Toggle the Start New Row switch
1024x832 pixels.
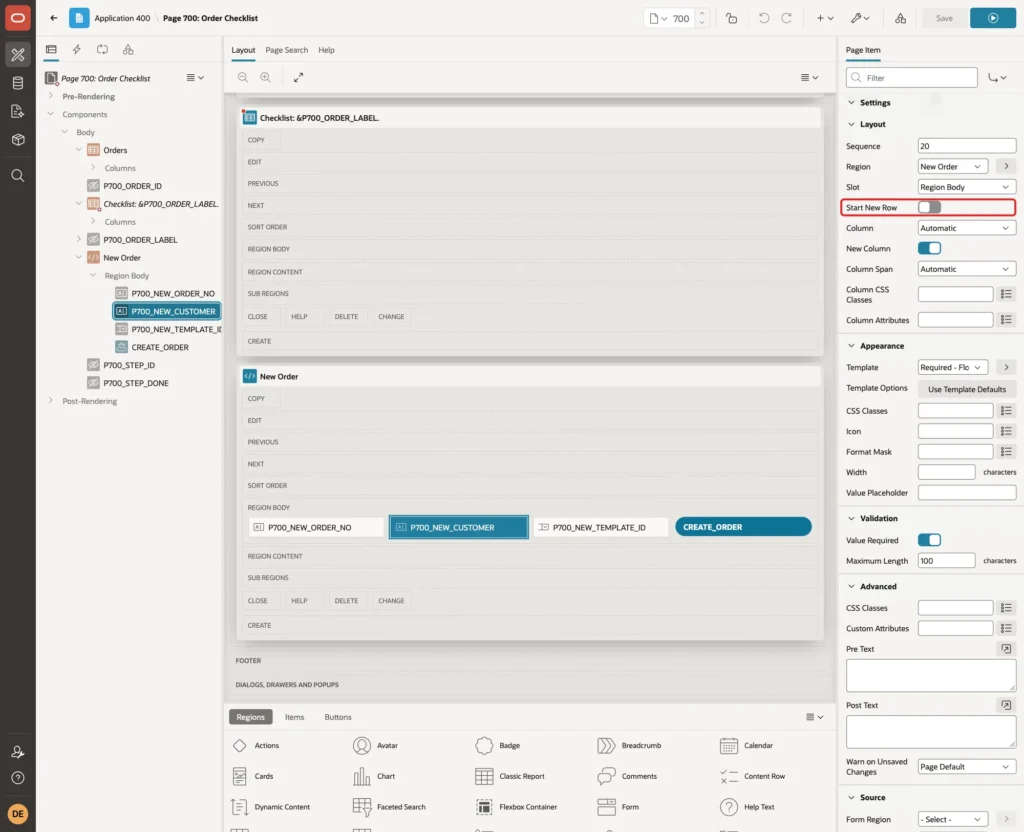(929, 208)
